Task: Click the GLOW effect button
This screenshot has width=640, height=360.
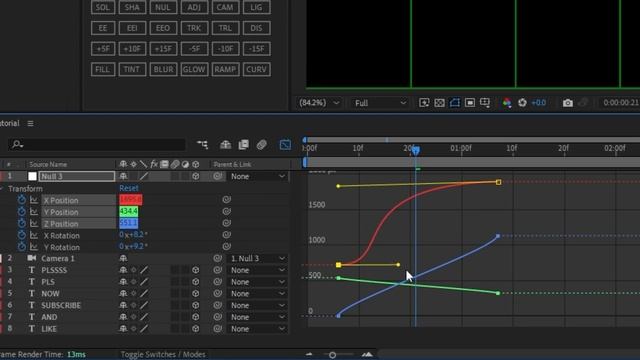Action: [x=194, y=69]
